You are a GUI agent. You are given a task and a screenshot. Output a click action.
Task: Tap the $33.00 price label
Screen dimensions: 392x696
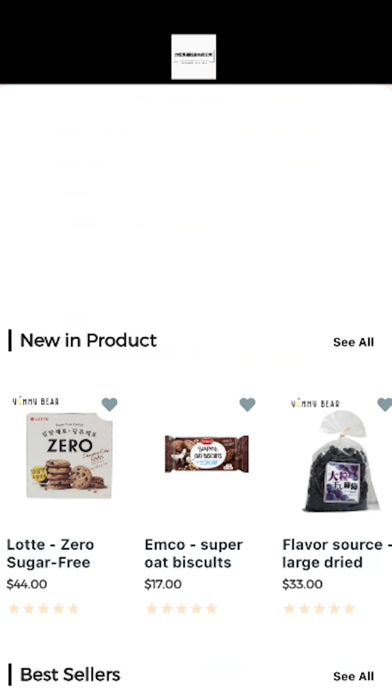click(x=302, y=584)
